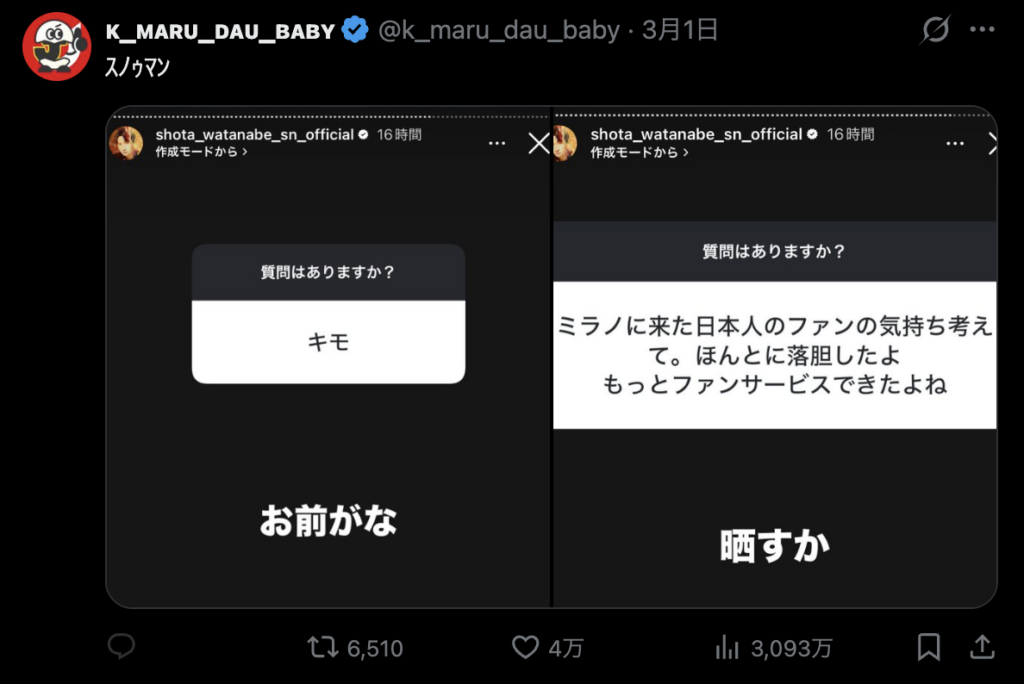Like the tweet with the heart icon
Viewport: 1024px width, 684px height.
547,647
